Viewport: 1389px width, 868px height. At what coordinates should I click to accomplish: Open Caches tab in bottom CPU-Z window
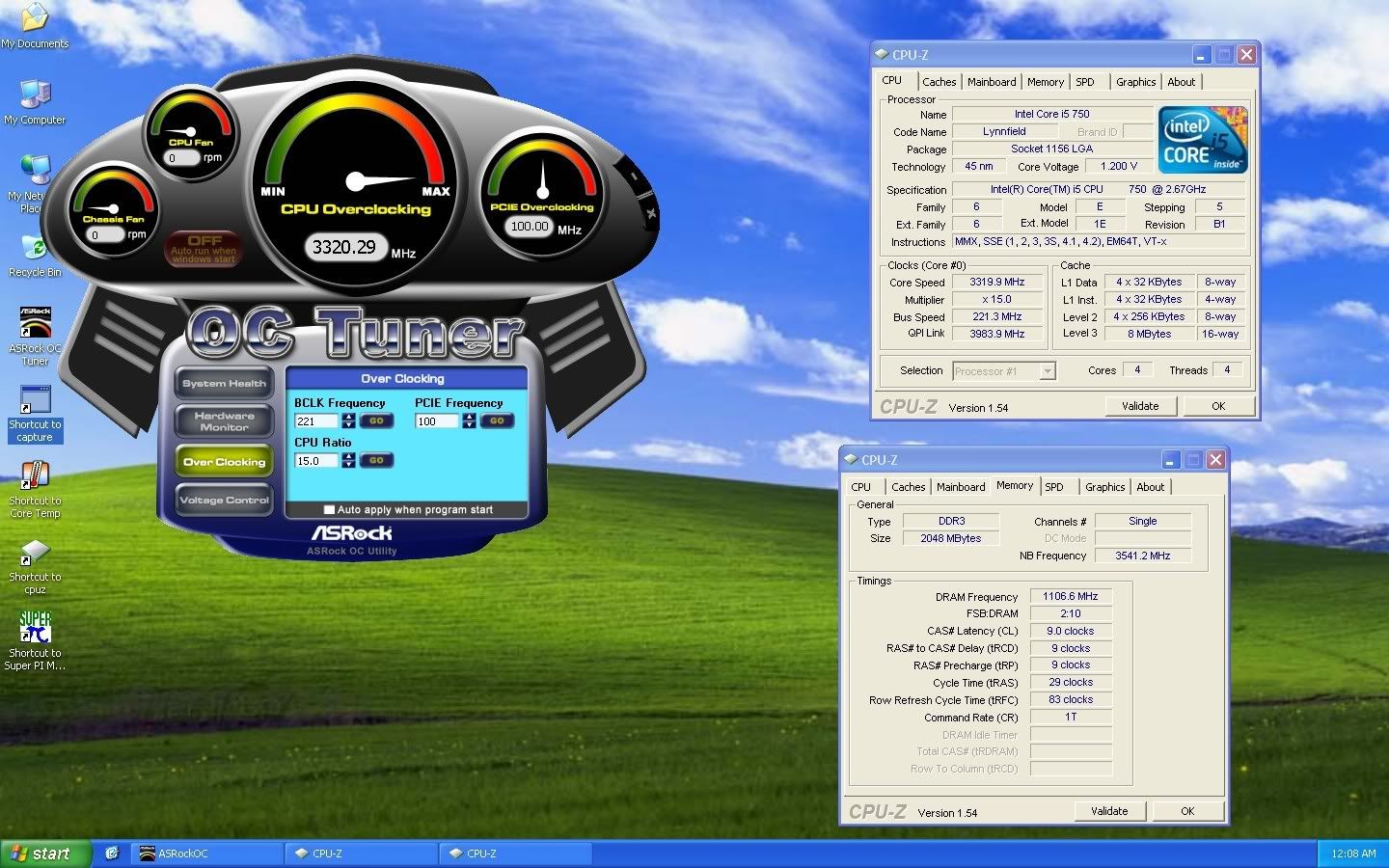pyautogui.click(x=908, y=487)
